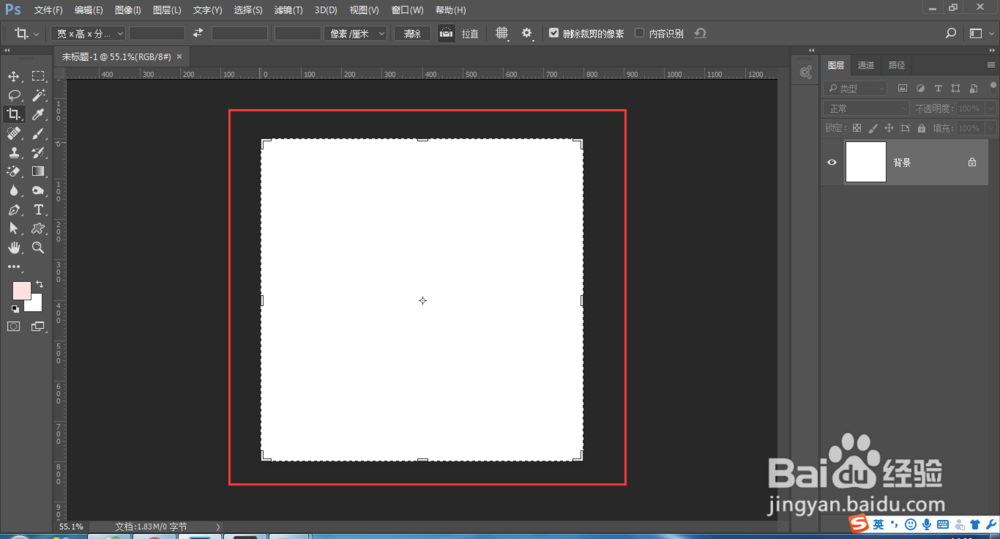Toggle smart object layer filter
Image resolution: width=1000 pixels, height=539 pixels.
click(x=973, y=89)
